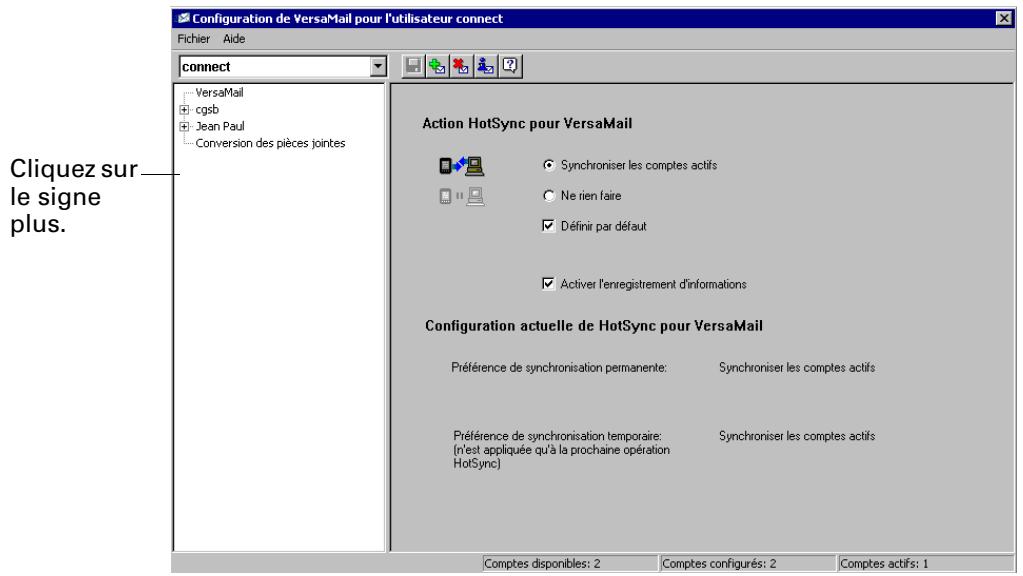Viewport: 1023px width, 576px height.
Task: Open the Aide menu
Action: click(234, 38)
